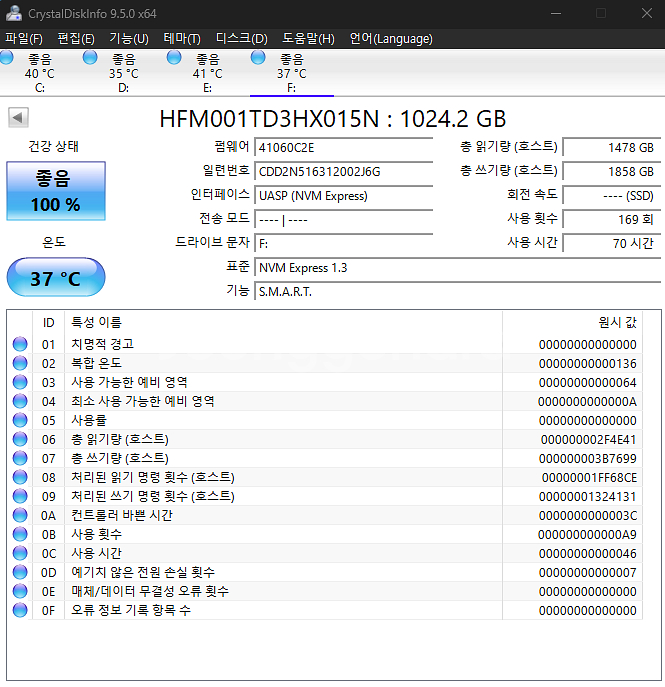Click the serial number field CDD2N516312002J6G
The width and height of the screenshot is (665, 687).
343,172
